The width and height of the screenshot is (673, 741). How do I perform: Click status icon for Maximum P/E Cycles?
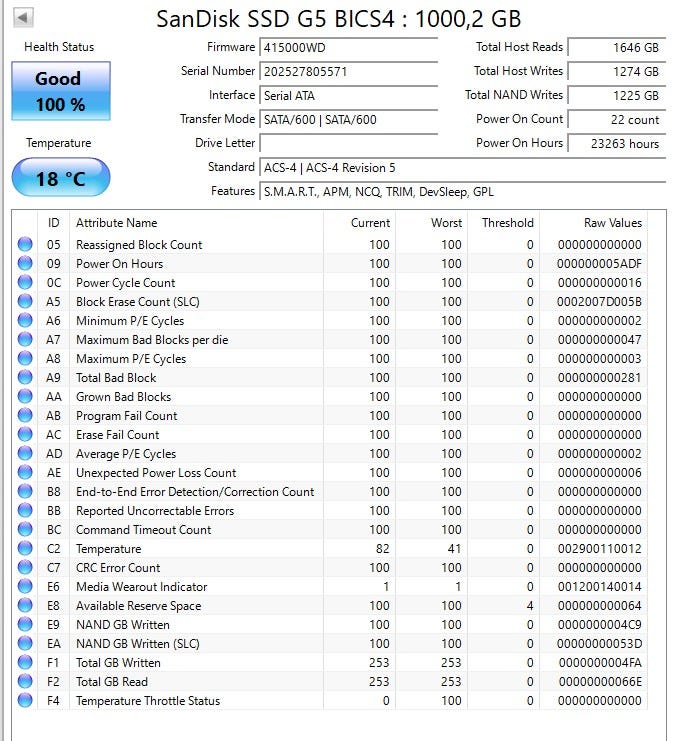(25, 358)
